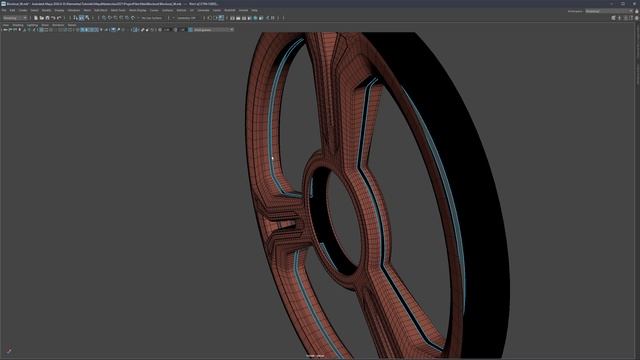The height and width of the screenshot is (360, 640).
Task: Open the Mesh Tools menu
Action: click(118, 10)
